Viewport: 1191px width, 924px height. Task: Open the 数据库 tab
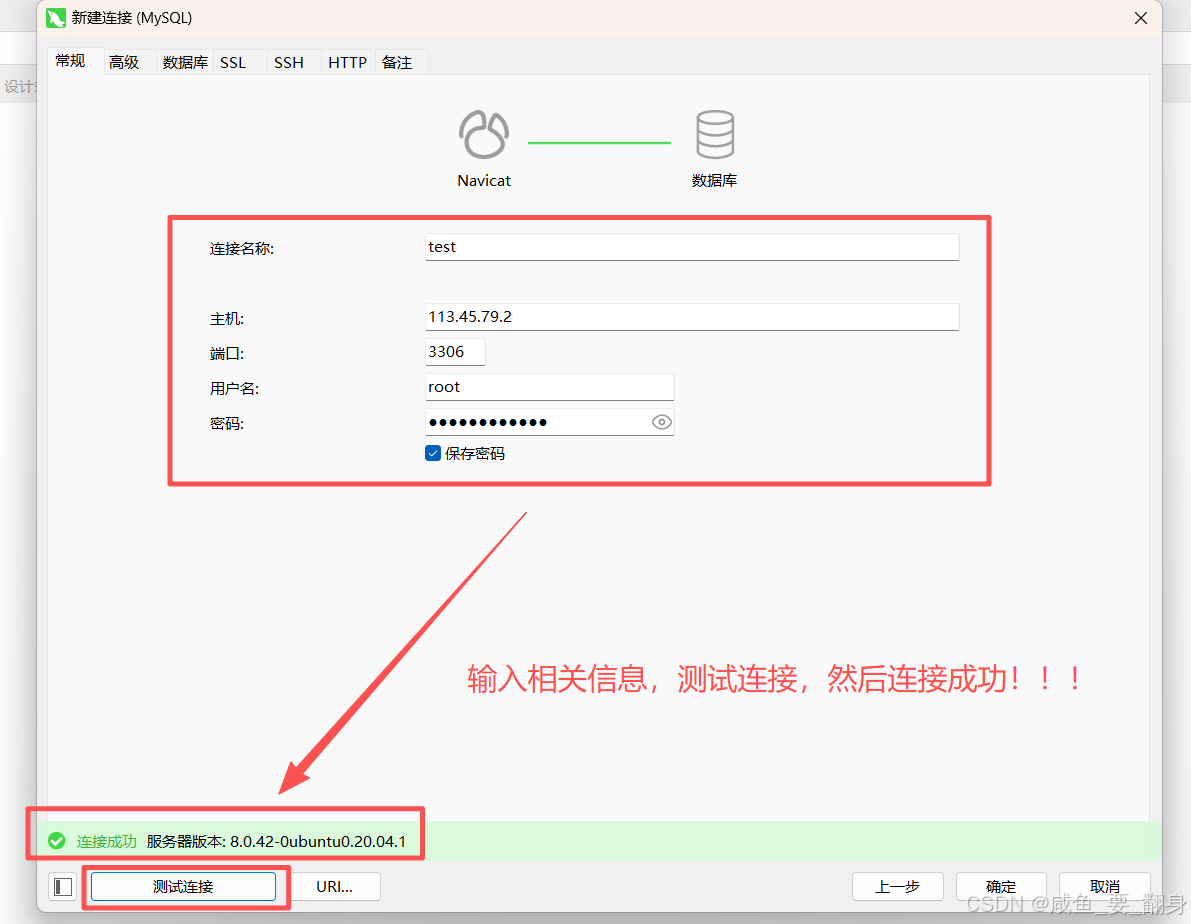pos(185,62)
